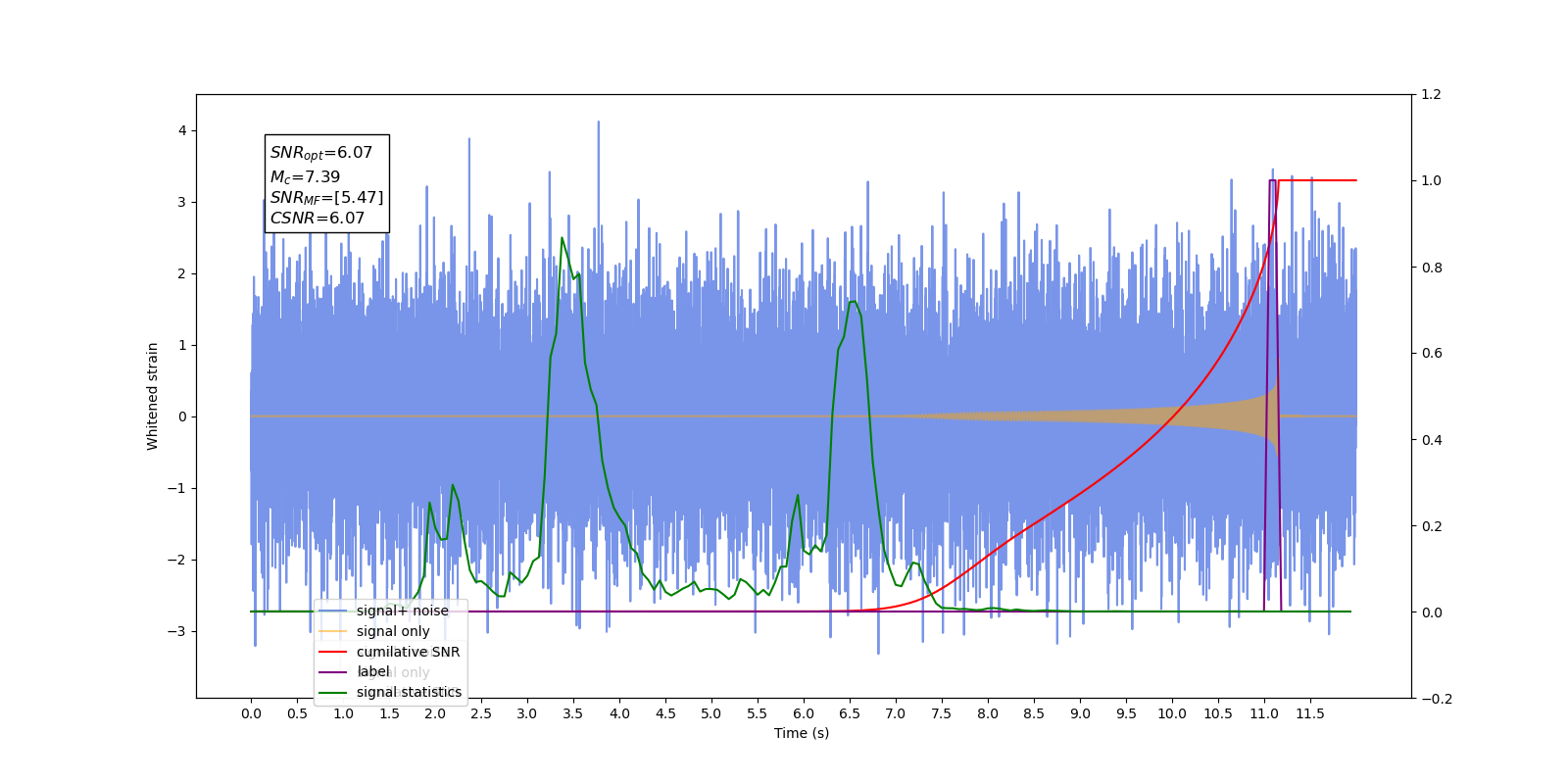Click the green signal statistics peak near 3.4 s
Viewport: 1568px width, 784px height.
[562, 238]
